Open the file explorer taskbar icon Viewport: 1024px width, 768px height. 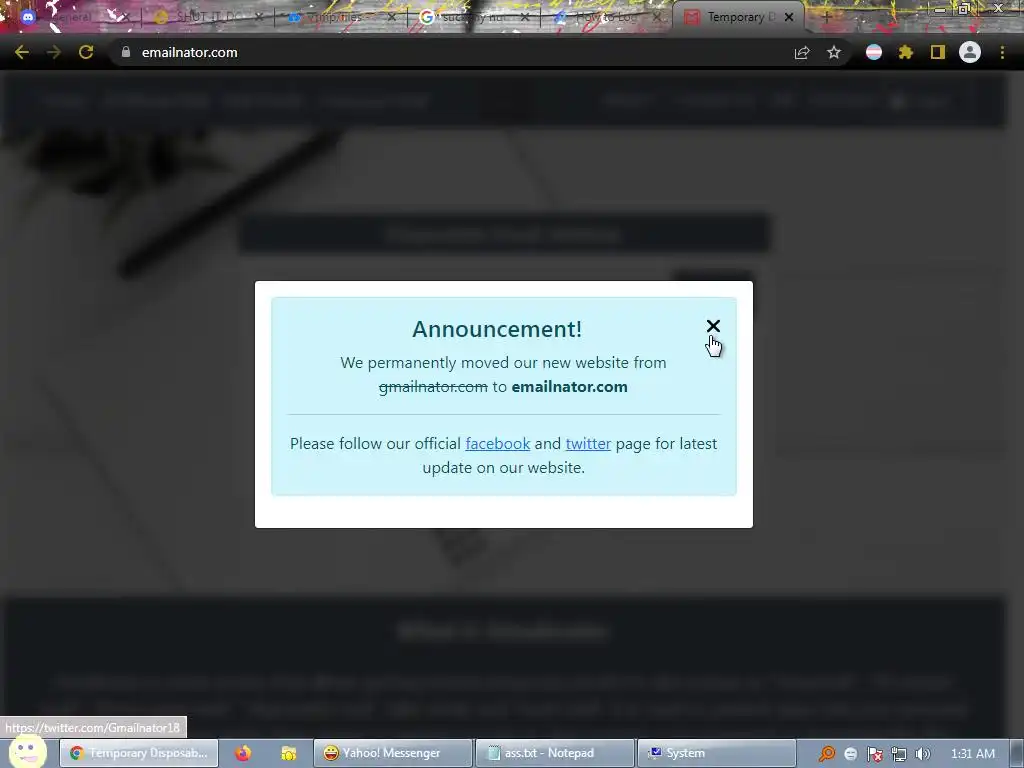[x=289, y=753]
